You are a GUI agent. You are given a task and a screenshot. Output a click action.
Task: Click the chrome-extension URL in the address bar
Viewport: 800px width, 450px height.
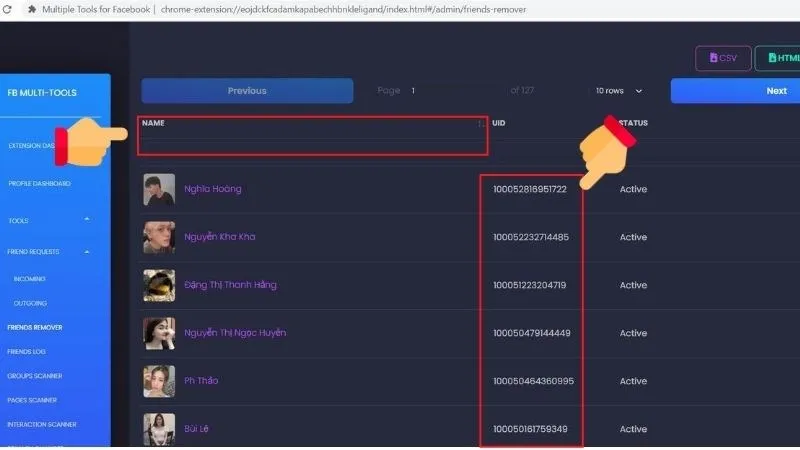[x=343, y=9]
